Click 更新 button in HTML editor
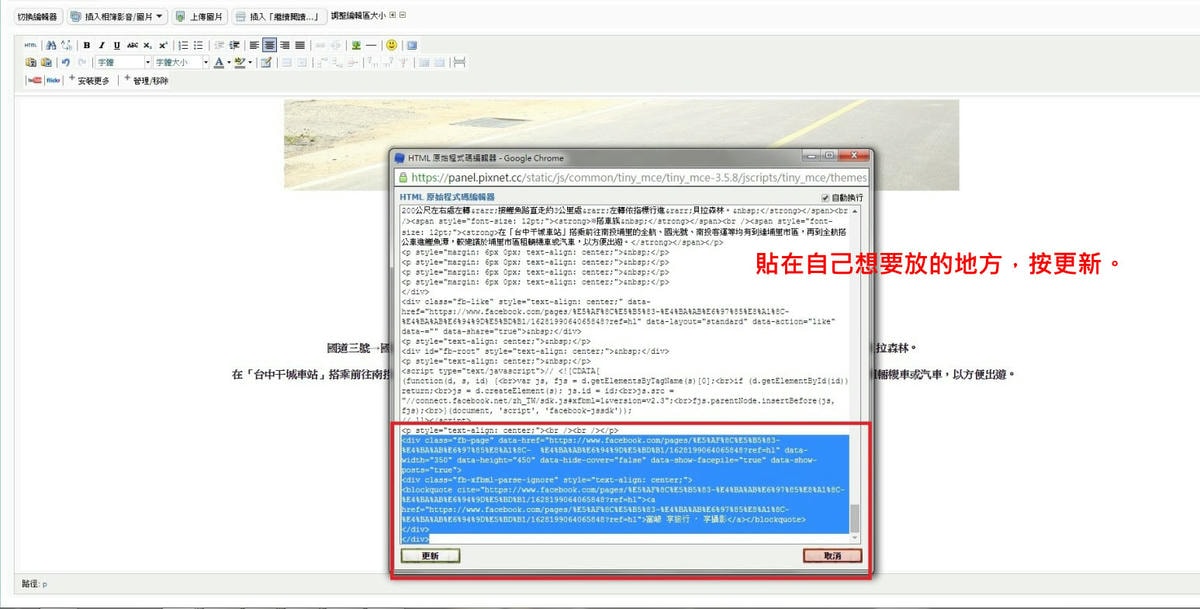1200x609 pixels. tap(430, 556)
